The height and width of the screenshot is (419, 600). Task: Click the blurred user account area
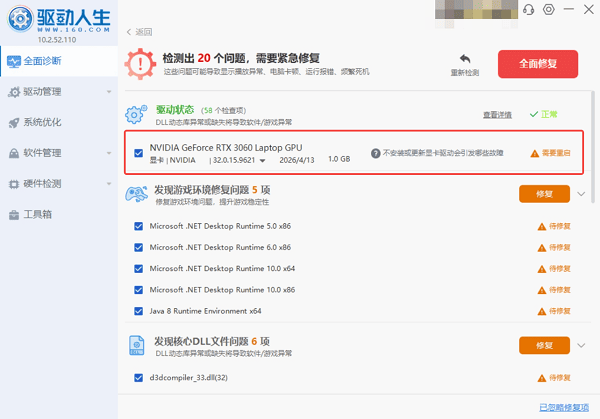click(476, 11)
